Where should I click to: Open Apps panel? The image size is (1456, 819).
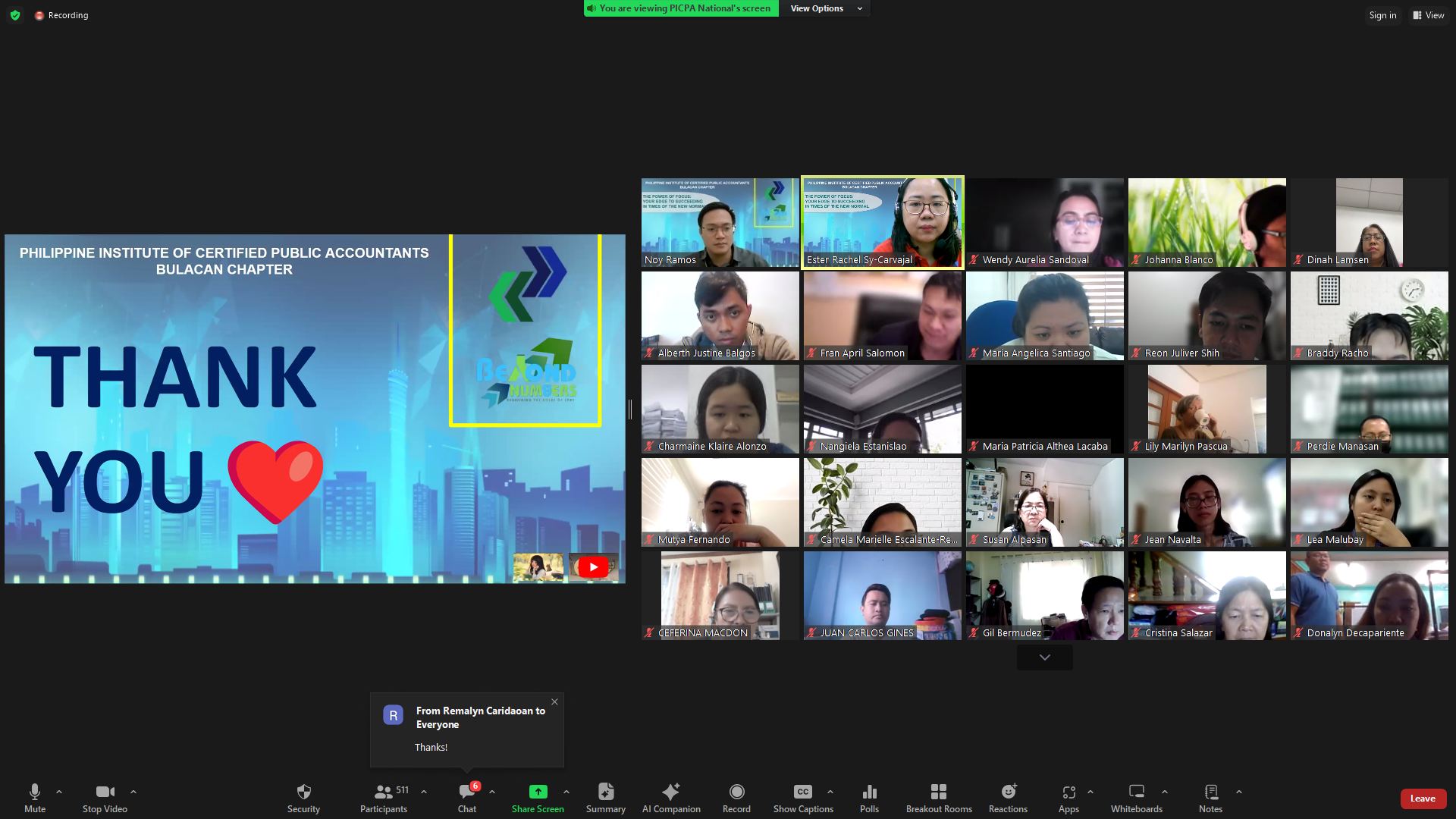1068,799
